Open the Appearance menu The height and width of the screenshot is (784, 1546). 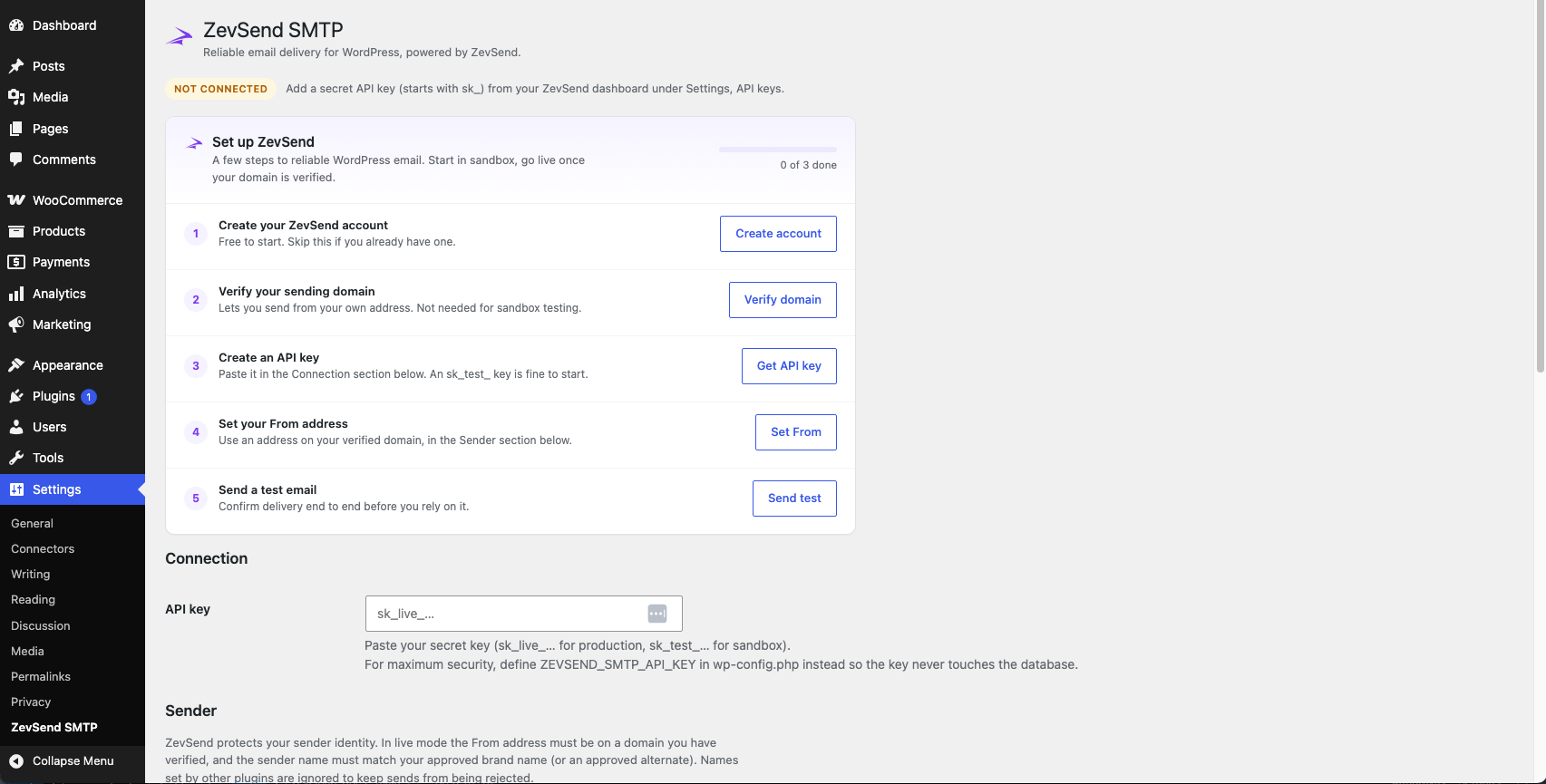pyautogui.click(x=73, y=365)
